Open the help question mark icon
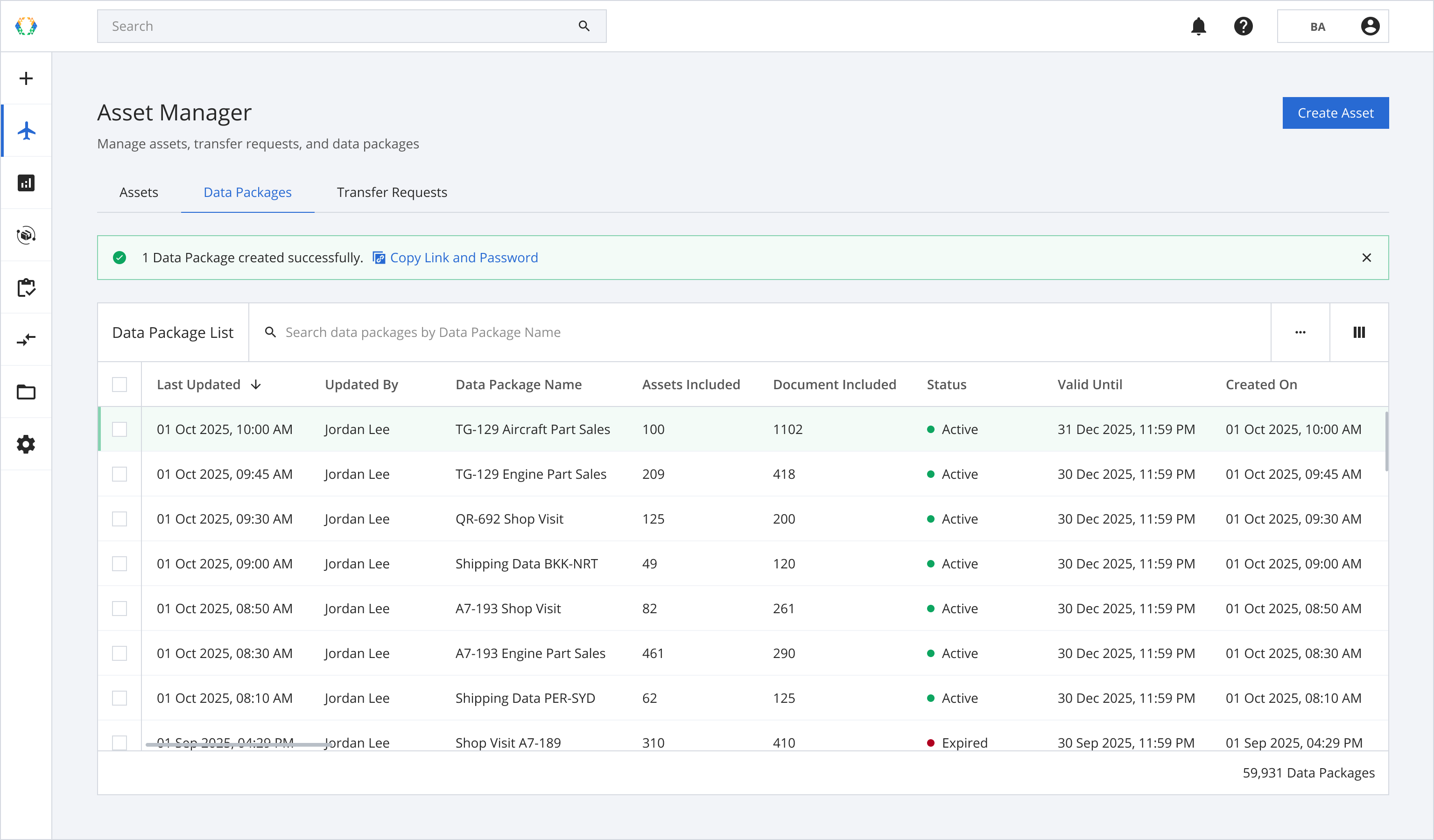 pyautogui.click(x=1244, y=26)
